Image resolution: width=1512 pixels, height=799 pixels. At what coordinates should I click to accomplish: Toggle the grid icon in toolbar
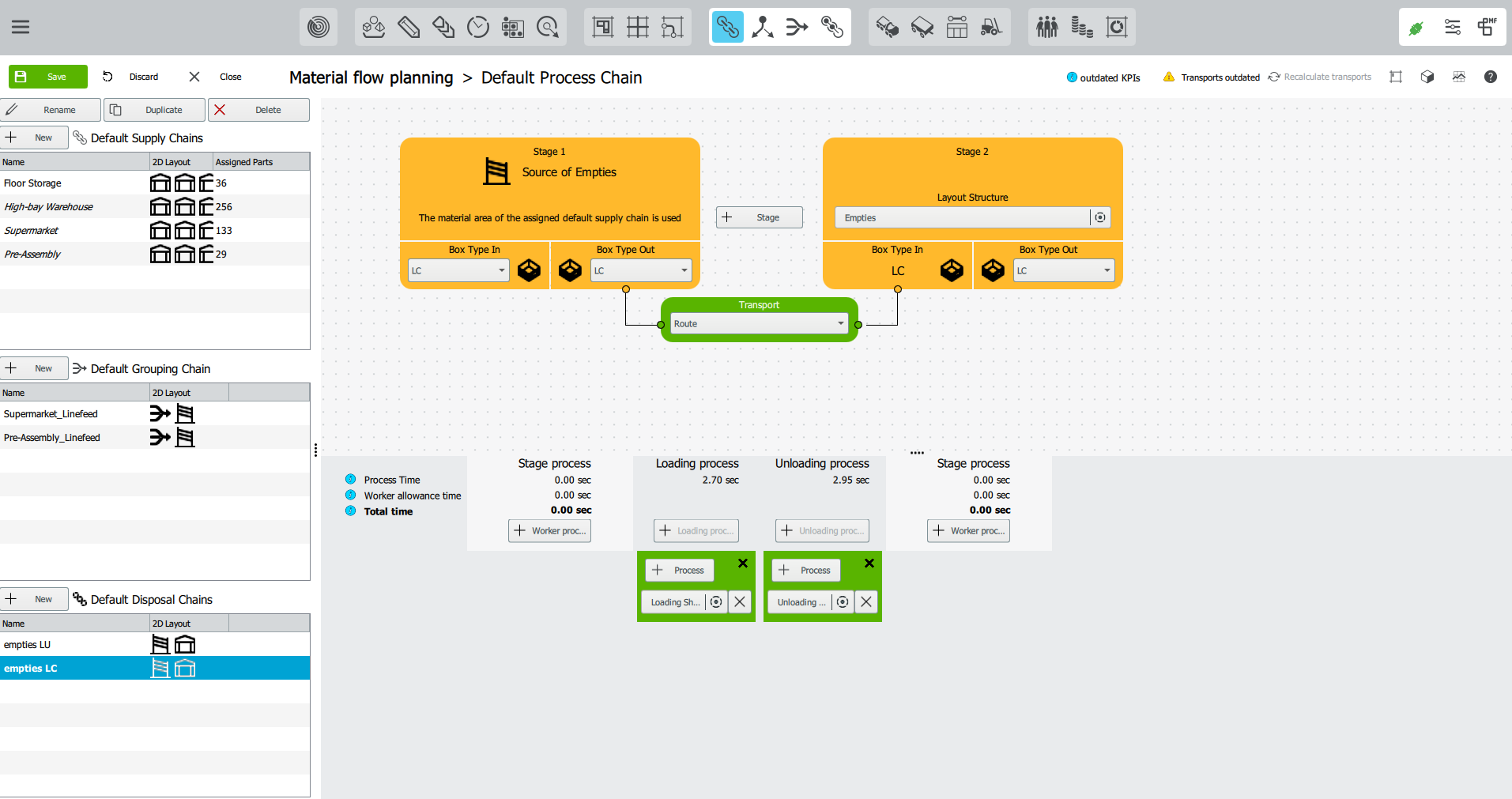pyautogui.click(x=638, y=28)
